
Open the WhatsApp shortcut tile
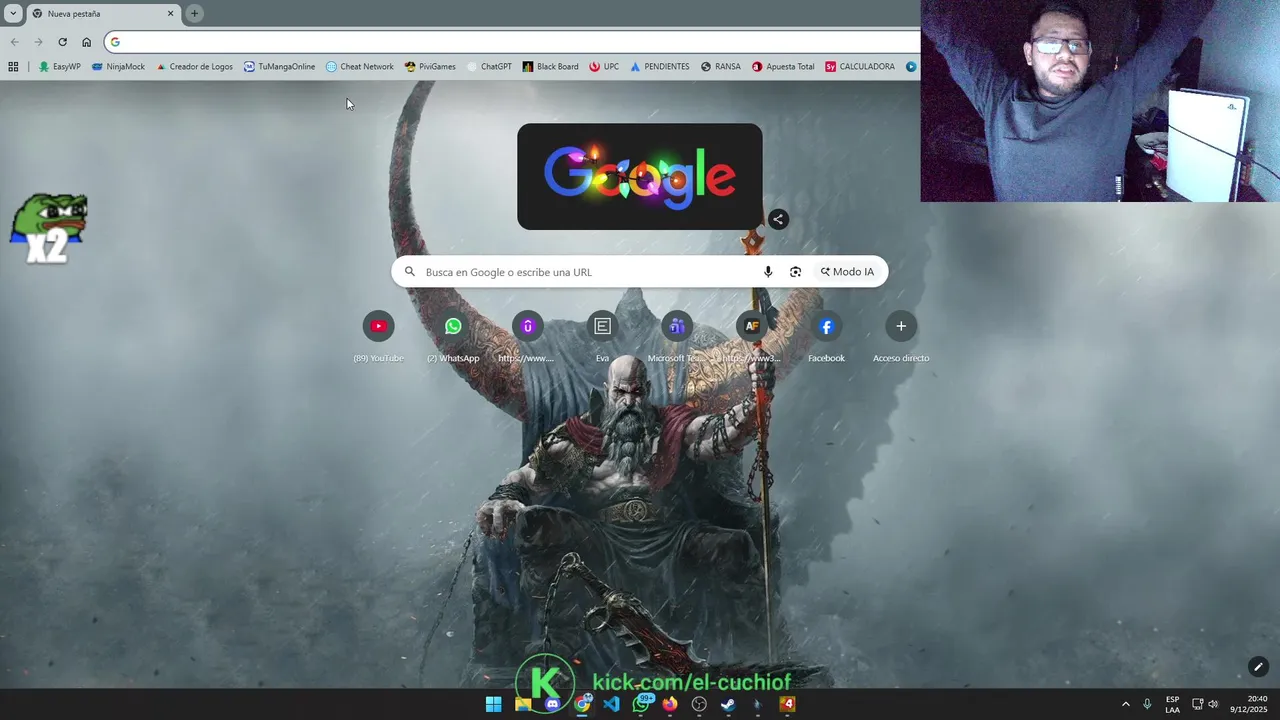point(453,326)
